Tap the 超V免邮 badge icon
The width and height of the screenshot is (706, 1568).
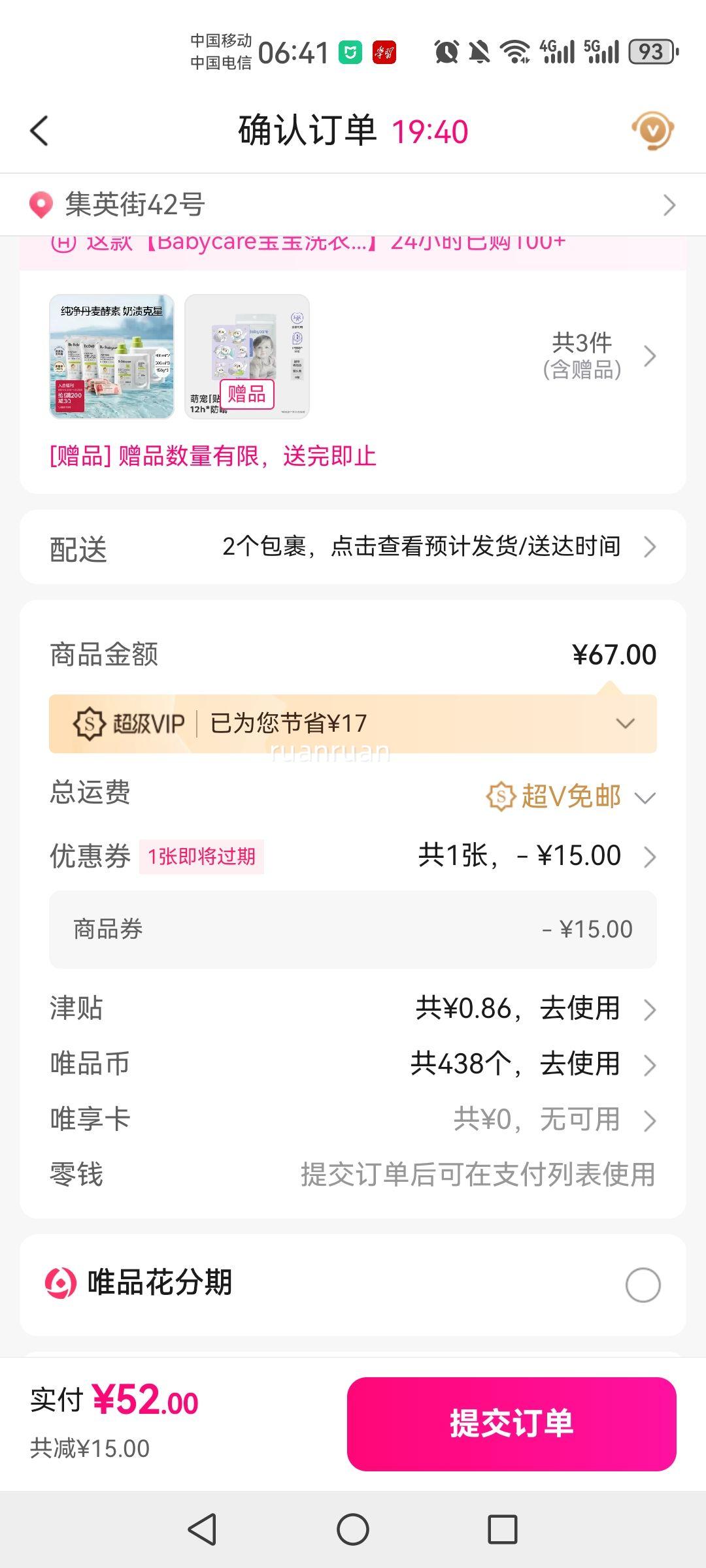click(x=501, y=797)
